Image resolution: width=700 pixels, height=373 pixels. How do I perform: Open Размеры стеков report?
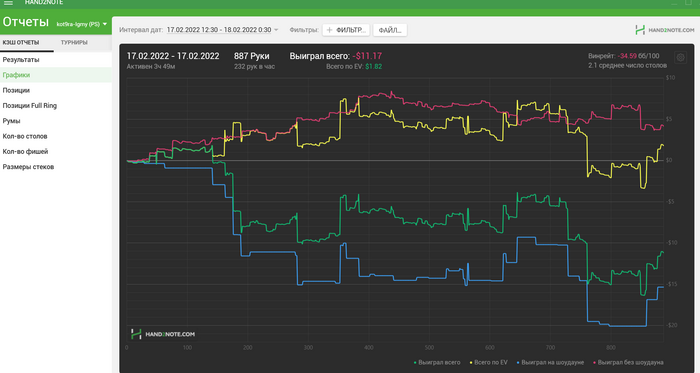click(x=56, y=167)
